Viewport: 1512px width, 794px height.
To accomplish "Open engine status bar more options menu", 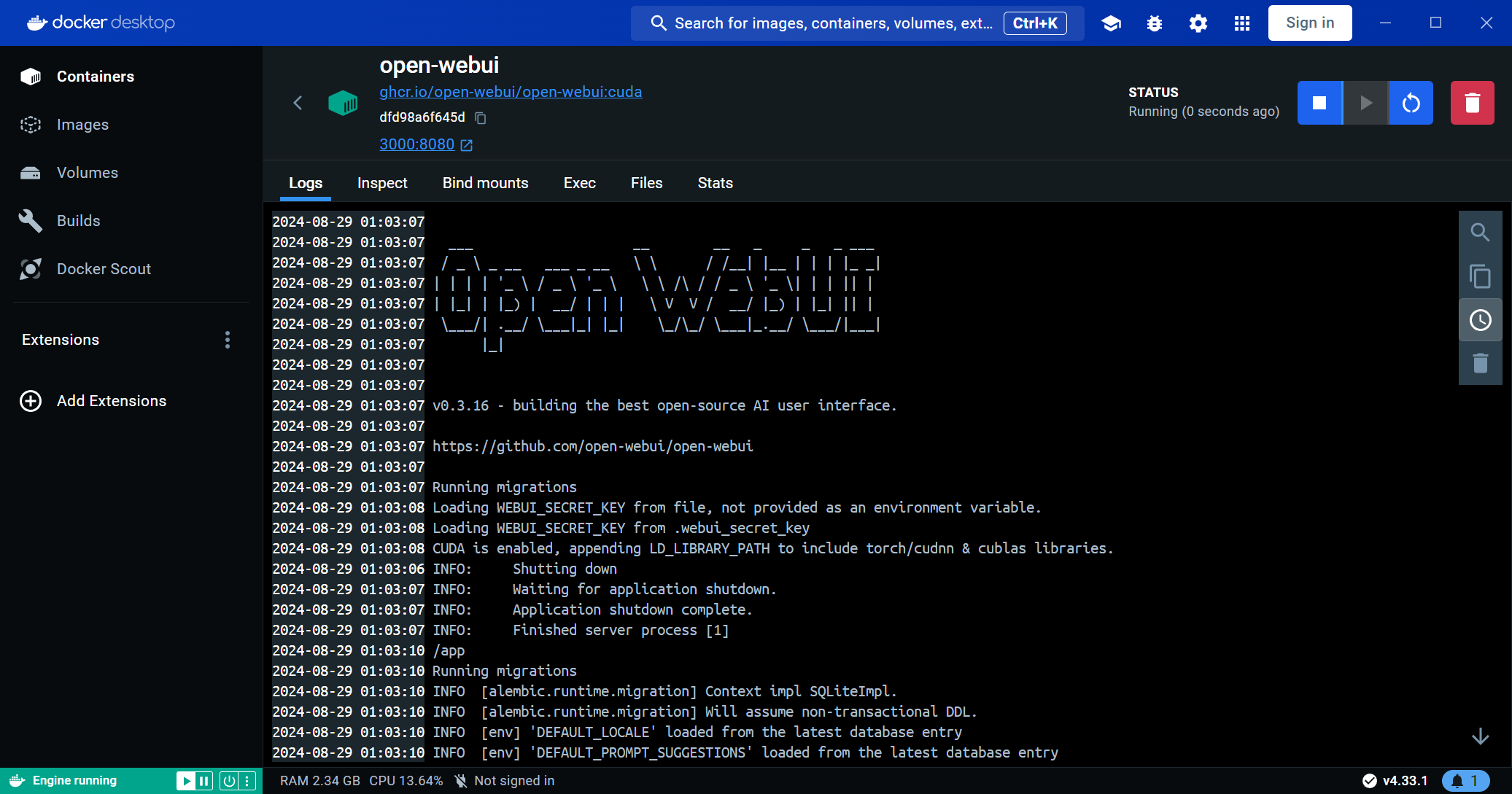I will (x=248, y=781).
